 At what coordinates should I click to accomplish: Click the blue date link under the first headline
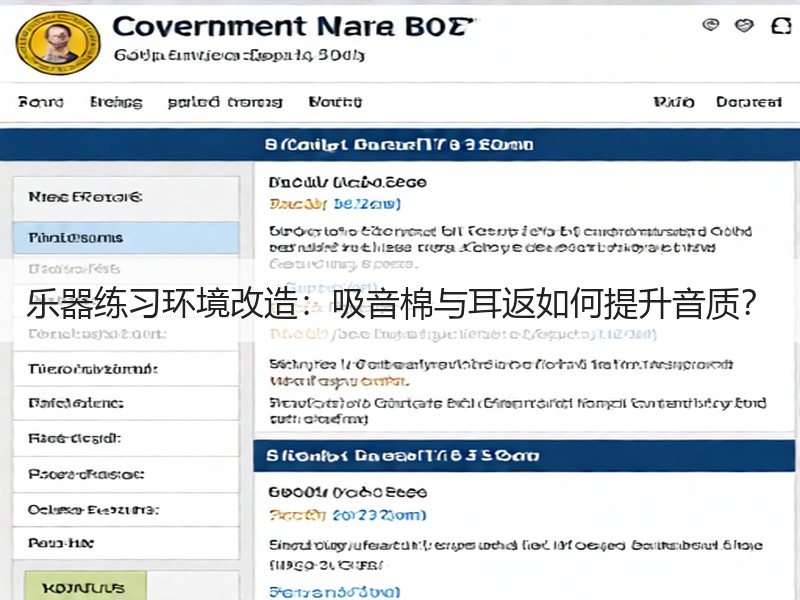click(367, 204)
